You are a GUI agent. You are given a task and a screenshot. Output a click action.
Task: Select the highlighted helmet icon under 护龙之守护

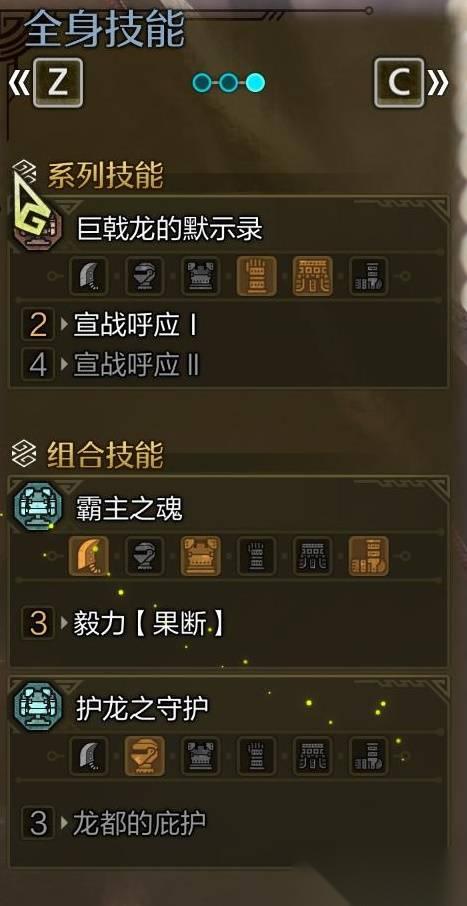pyautogui.click(x=144, y=756)
